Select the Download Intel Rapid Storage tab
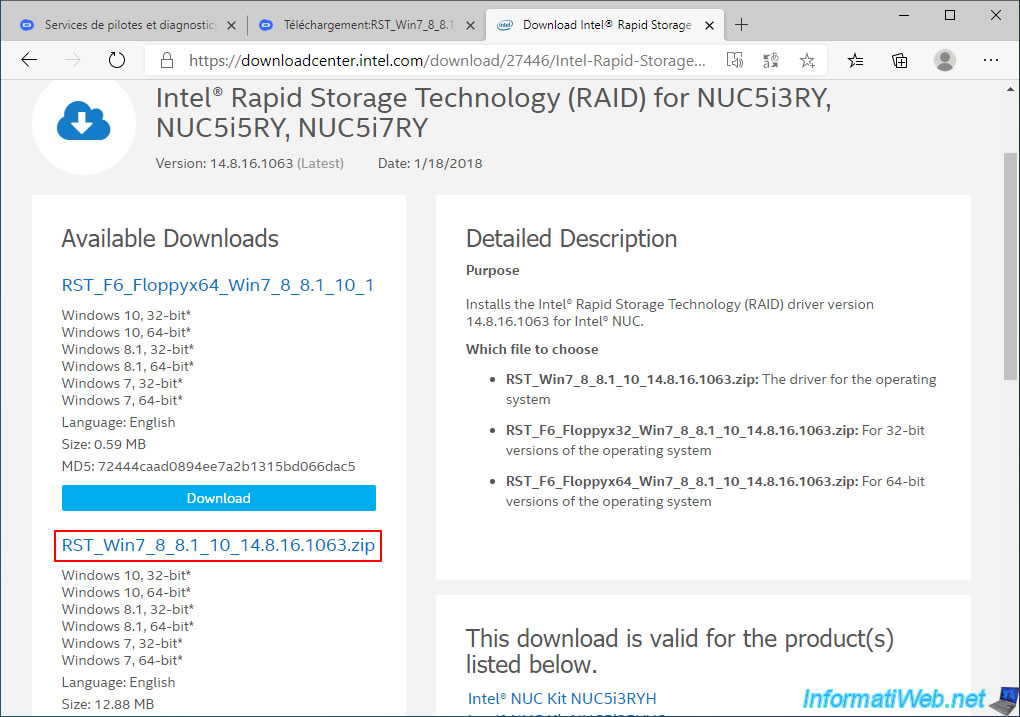 coord(605,25)
